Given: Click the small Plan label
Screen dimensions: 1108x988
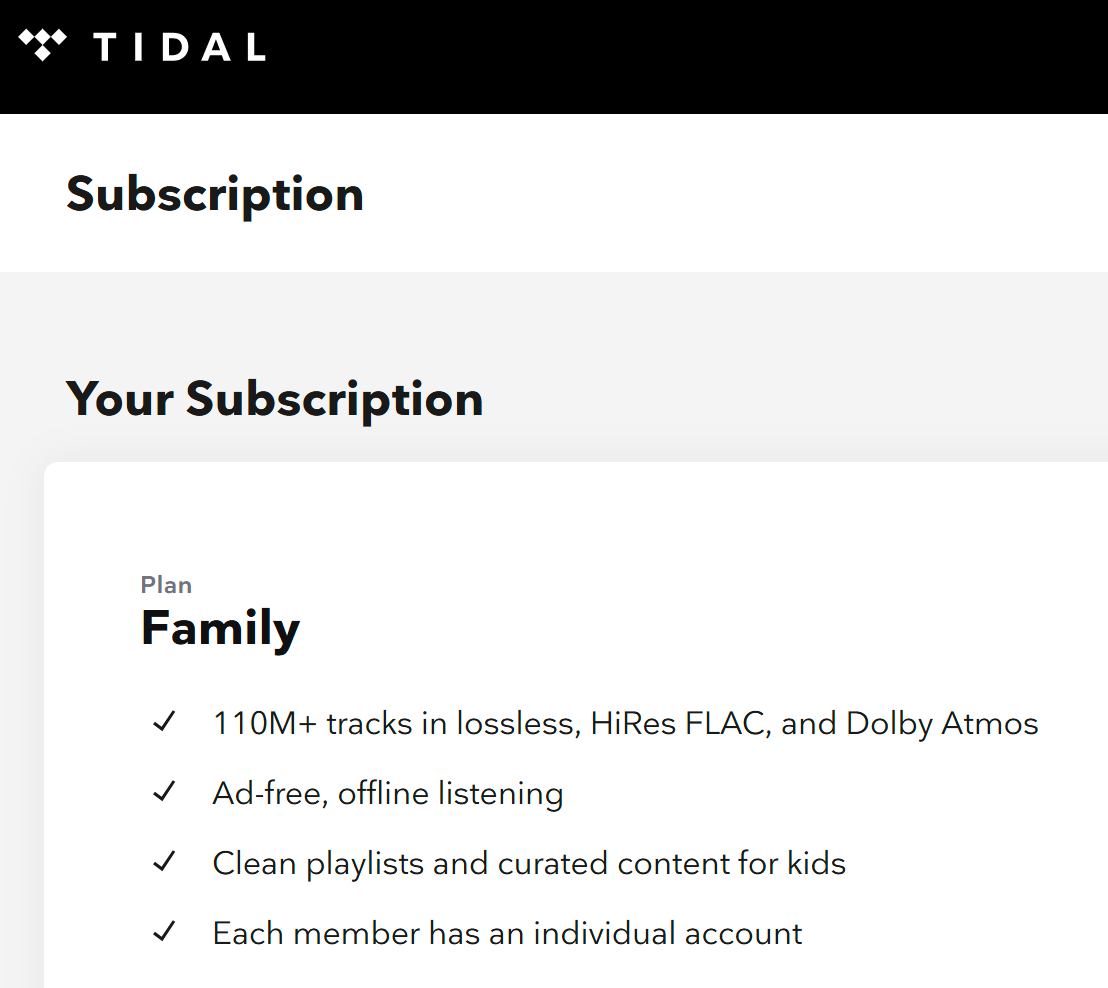Looking at the screenshot, I should [166, 585].
